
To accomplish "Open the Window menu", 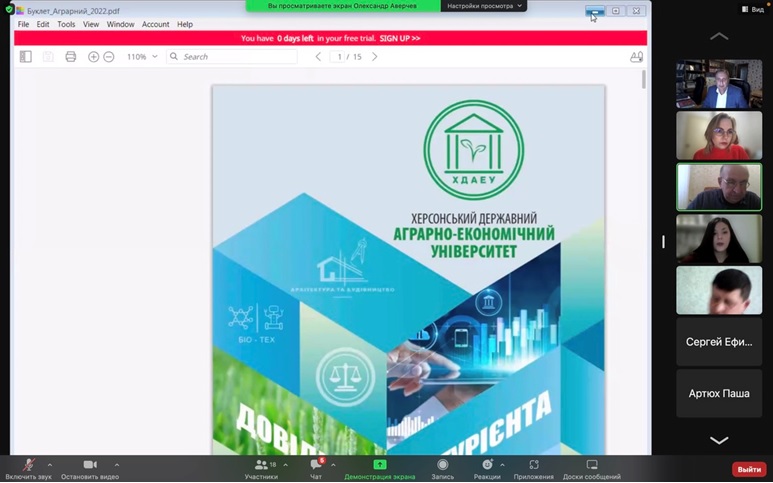I will coord(120,24).
